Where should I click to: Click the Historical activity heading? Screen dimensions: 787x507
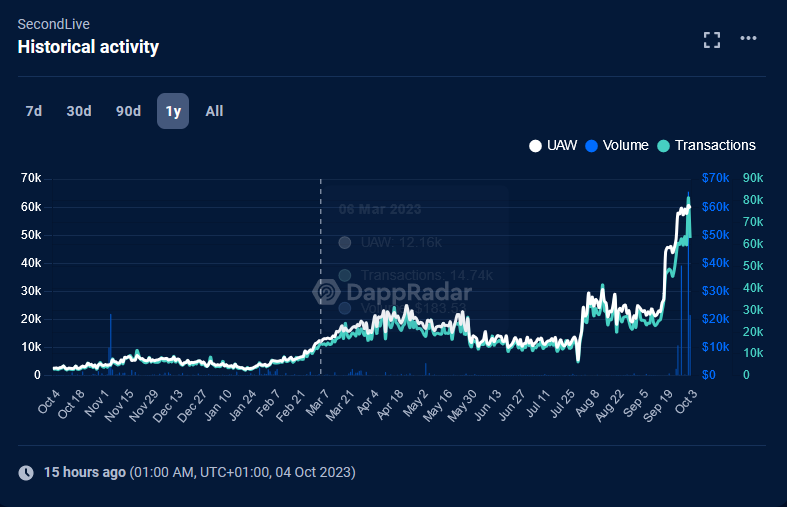88,47
